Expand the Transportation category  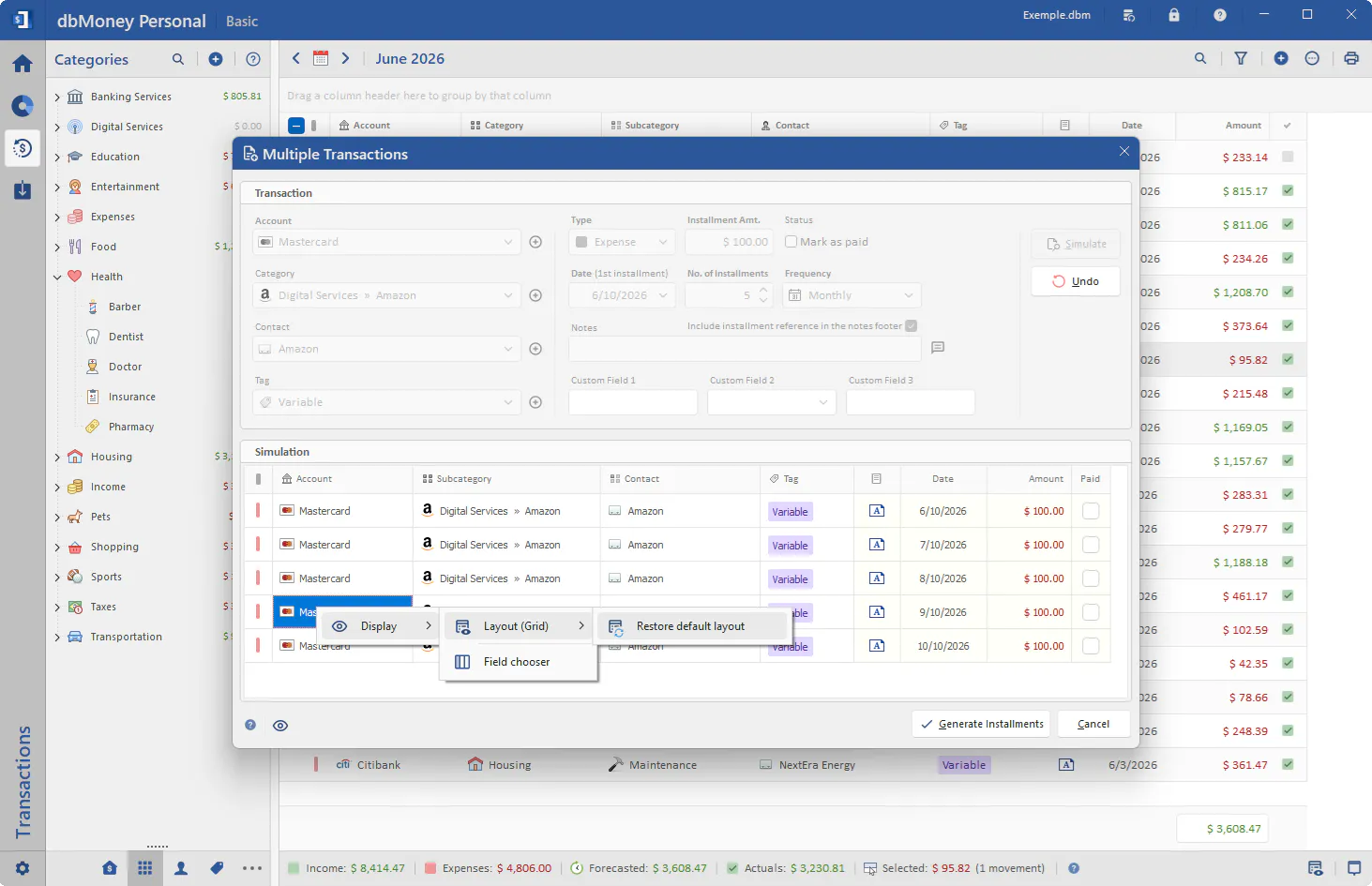click(57, 637)
